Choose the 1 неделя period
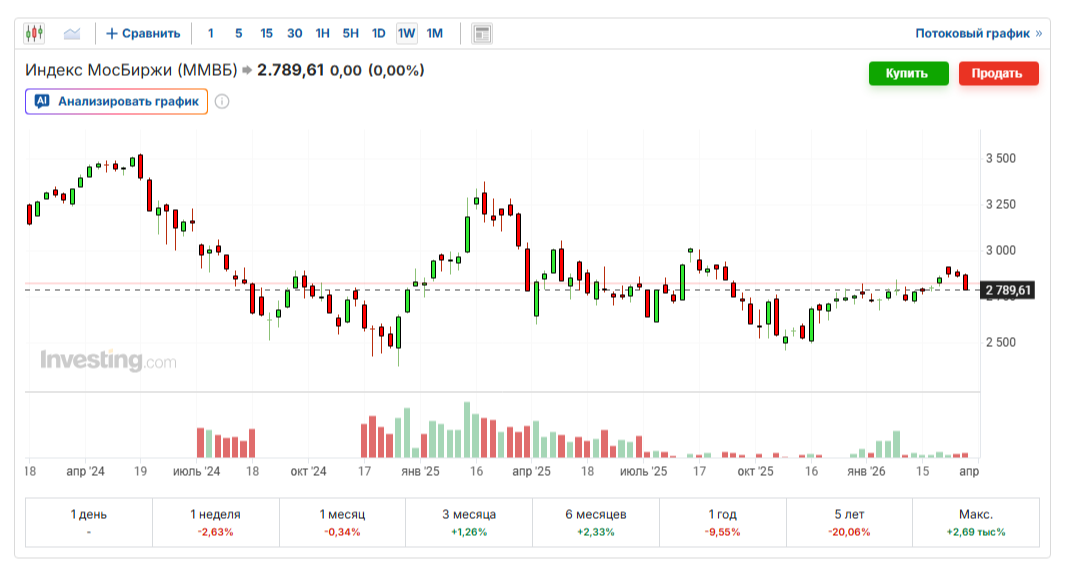The width and height of the screenshot is (1066, 571). pyautogui.click(x=216, y=522)
